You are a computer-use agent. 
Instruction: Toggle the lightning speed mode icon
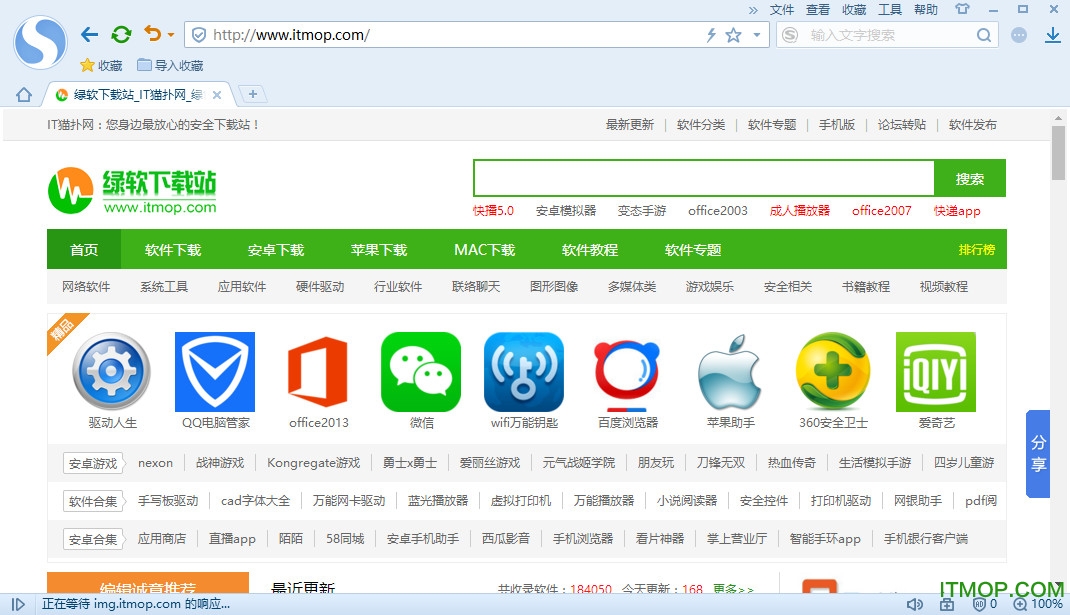click(711, 35)
